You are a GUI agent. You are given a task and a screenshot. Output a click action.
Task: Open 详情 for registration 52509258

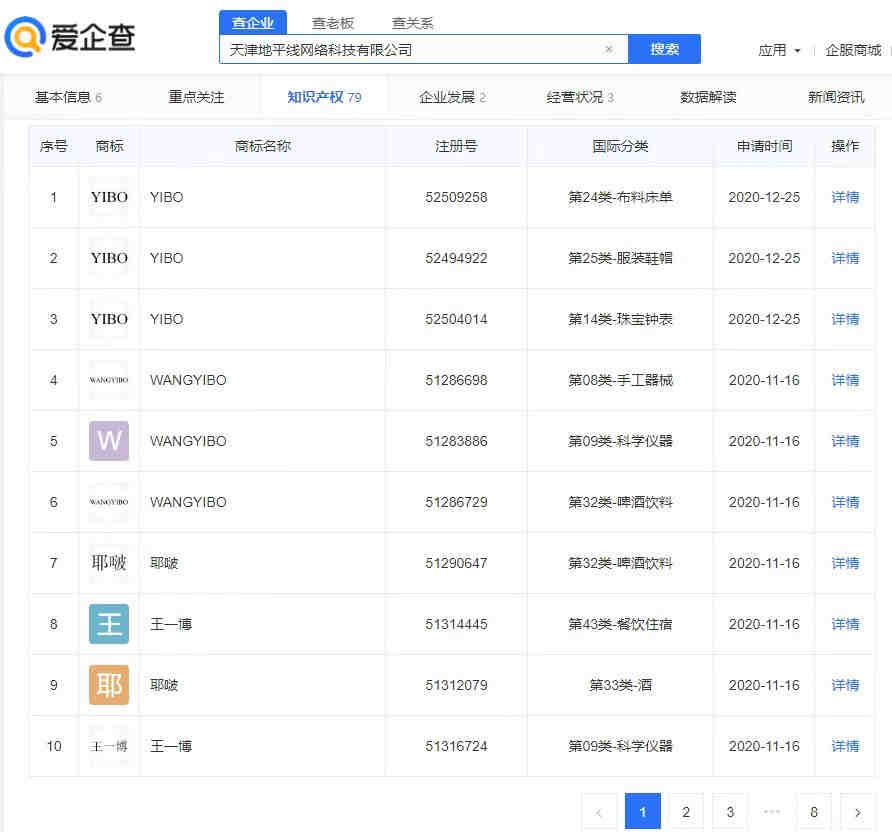coord(845,197)
